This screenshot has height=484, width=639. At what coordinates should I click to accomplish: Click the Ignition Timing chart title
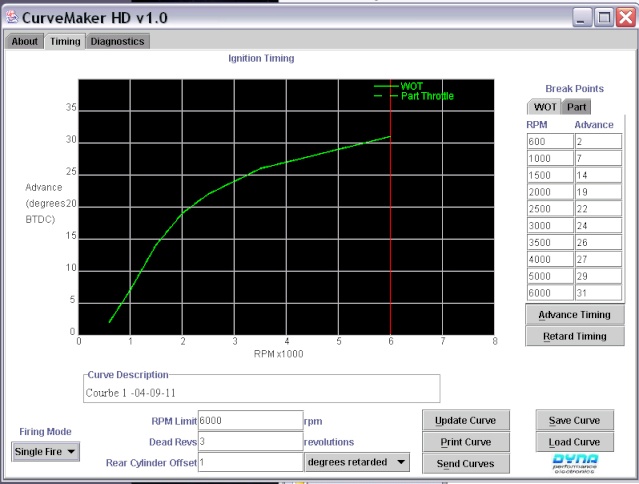pos(261,58)
